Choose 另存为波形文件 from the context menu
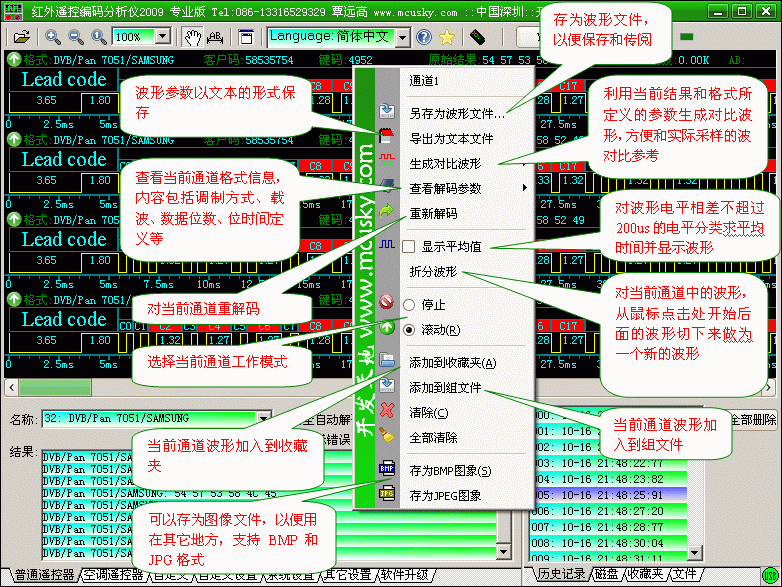The width and height of the screenshot is (782, 587). click(x=456, y=113)
